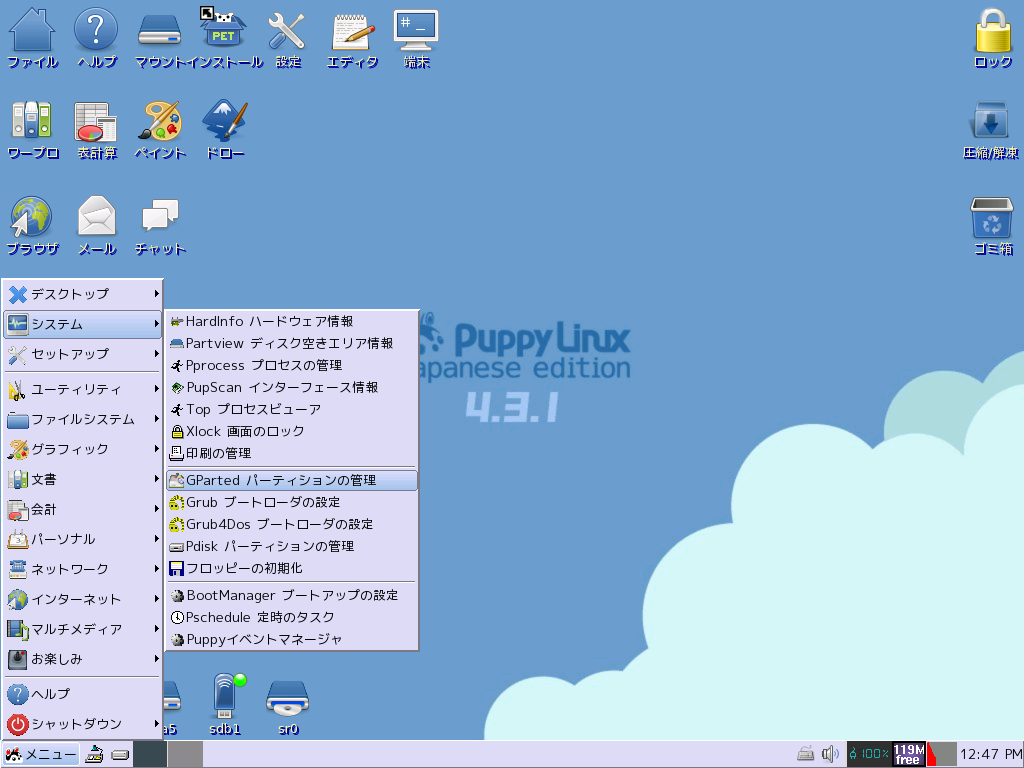1024x768 pixels.
Task: Open Grub4Dos ブートローダの設定
Action: [x=291, y=524]
